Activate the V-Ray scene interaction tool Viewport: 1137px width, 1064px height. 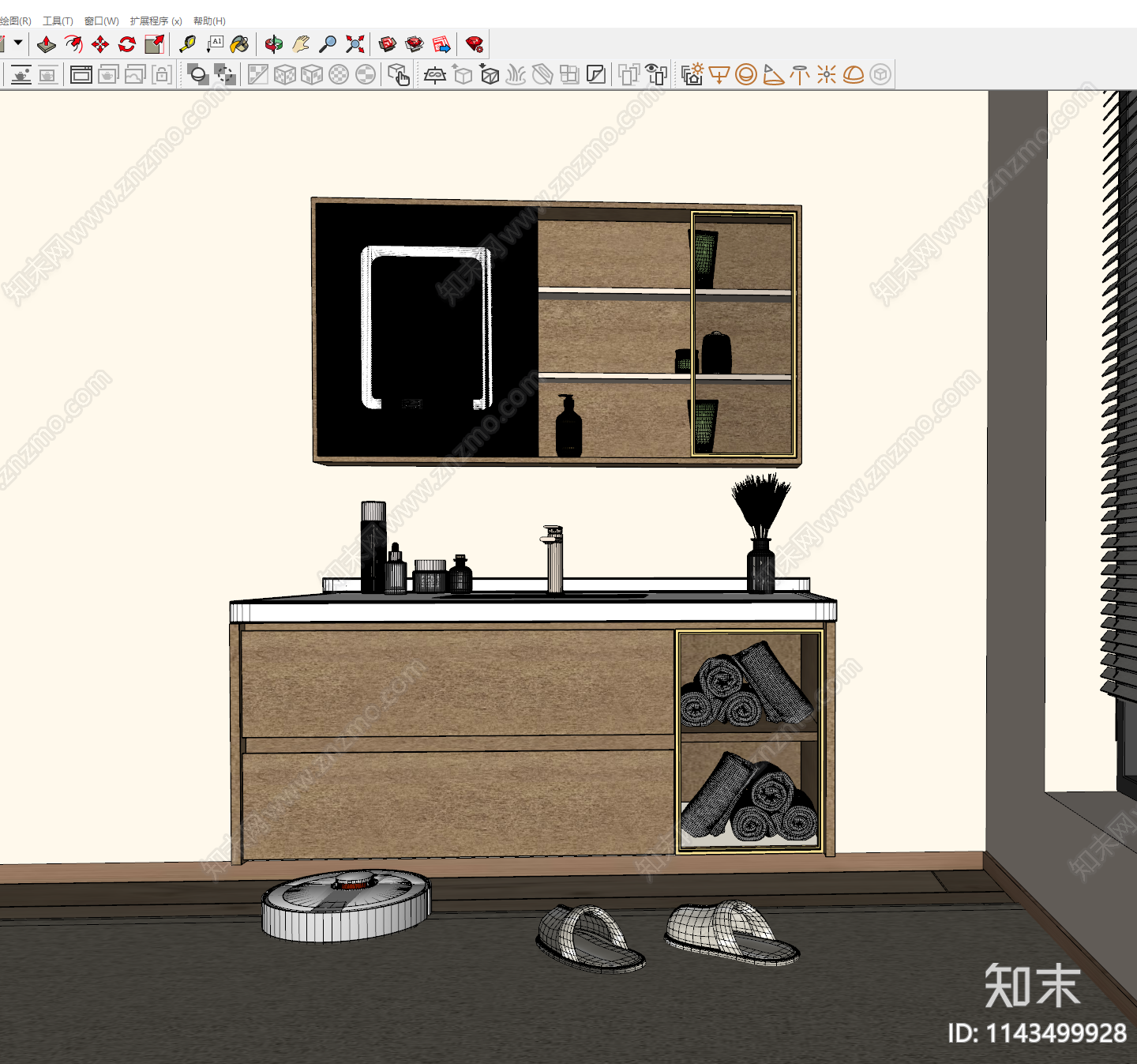click(399, 75)
